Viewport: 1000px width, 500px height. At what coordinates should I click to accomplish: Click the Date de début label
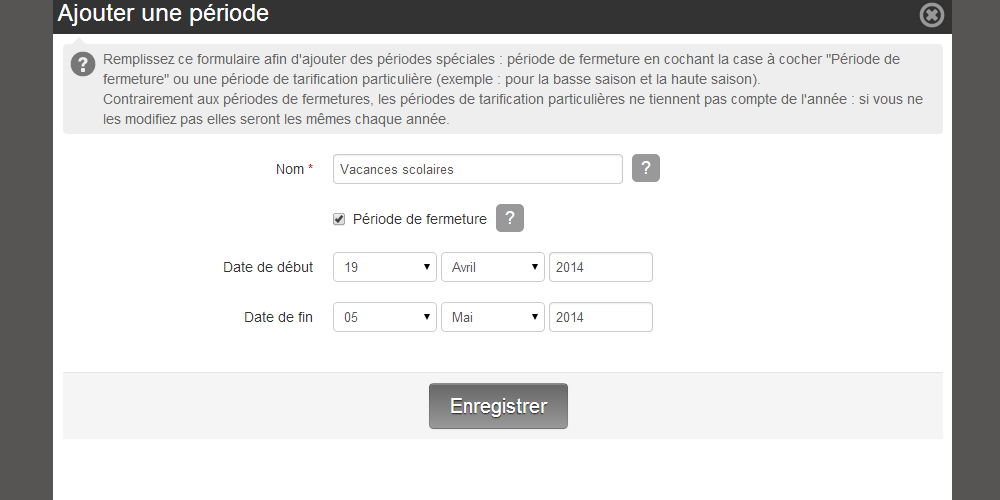pos(268,267)
